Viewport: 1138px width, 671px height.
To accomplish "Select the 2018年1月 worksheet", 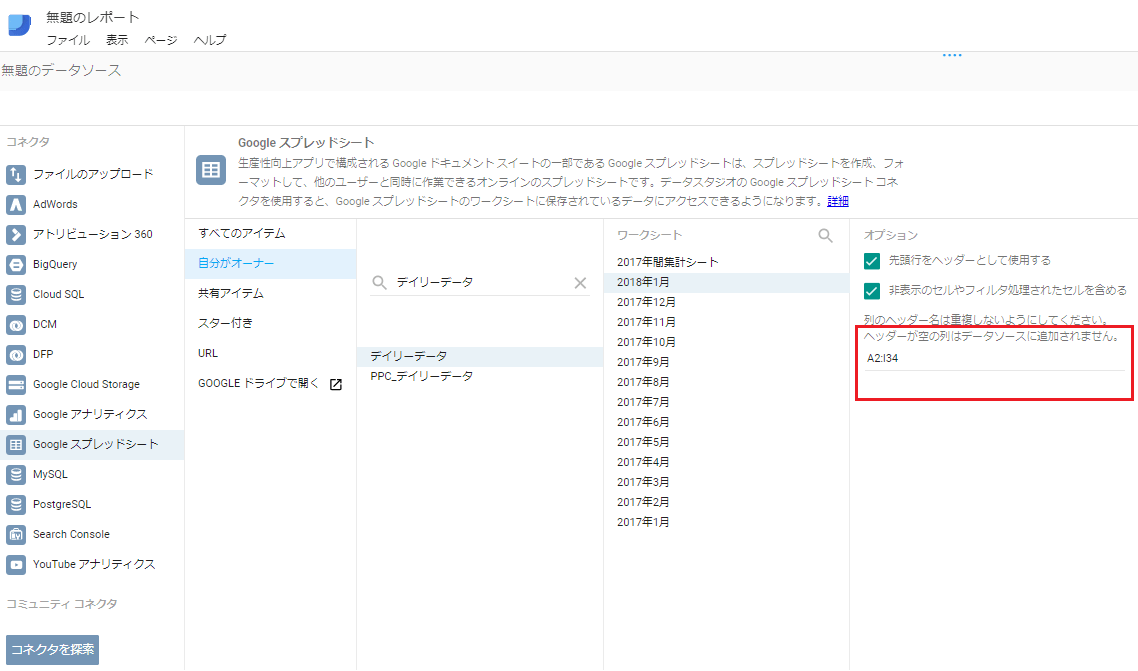I will click(x=726, y=282).
